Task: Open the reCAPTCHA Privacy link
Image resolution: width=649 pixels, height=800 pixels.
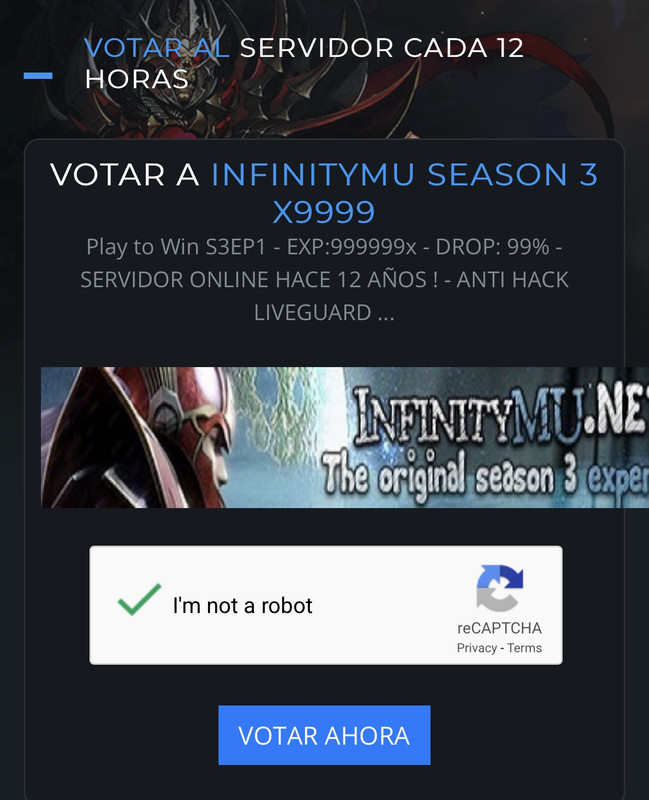Action: [x=477, y=648]
